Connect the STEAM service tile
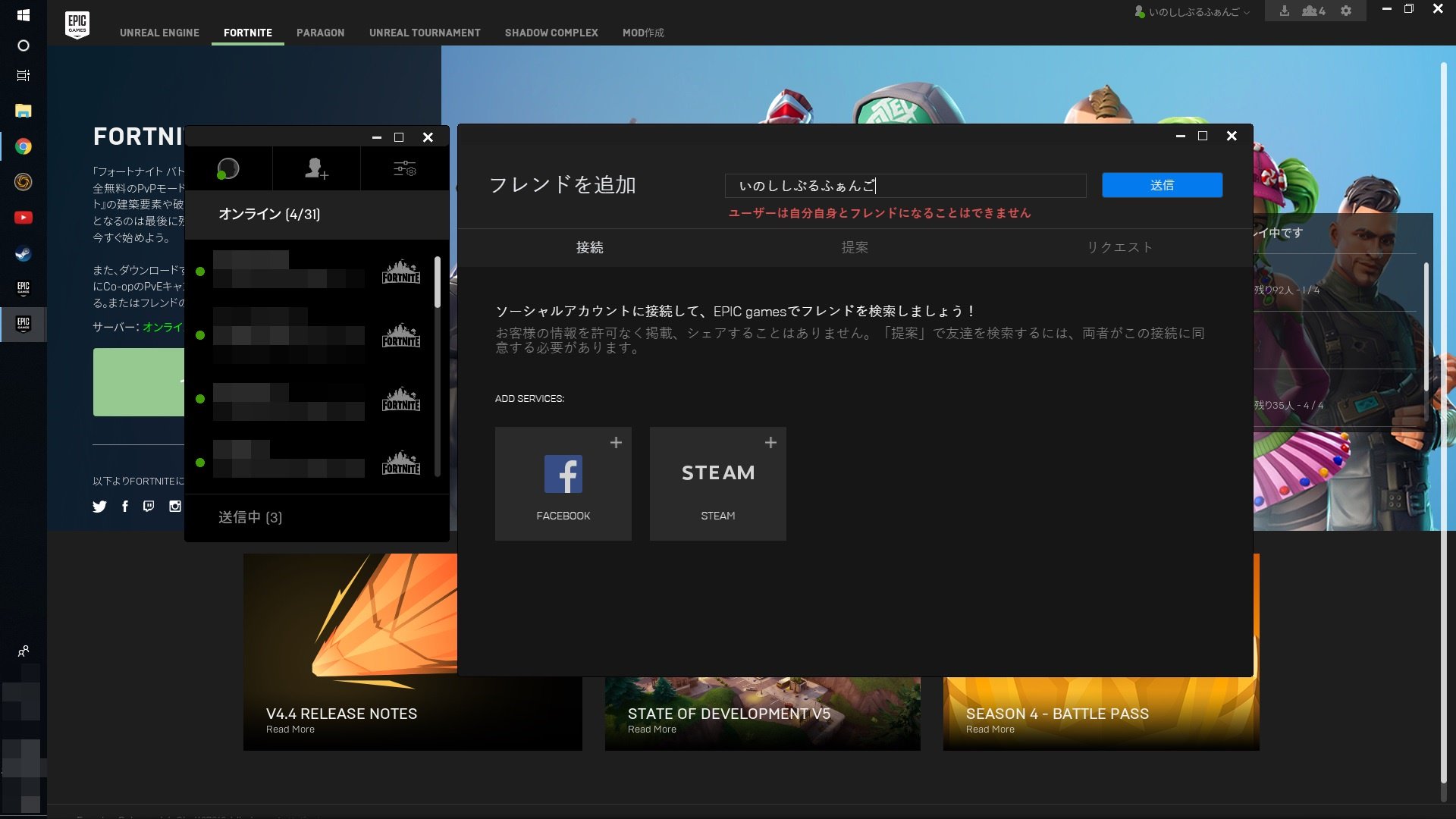This screenshot has width=1456, height=819. click(718, 484)
